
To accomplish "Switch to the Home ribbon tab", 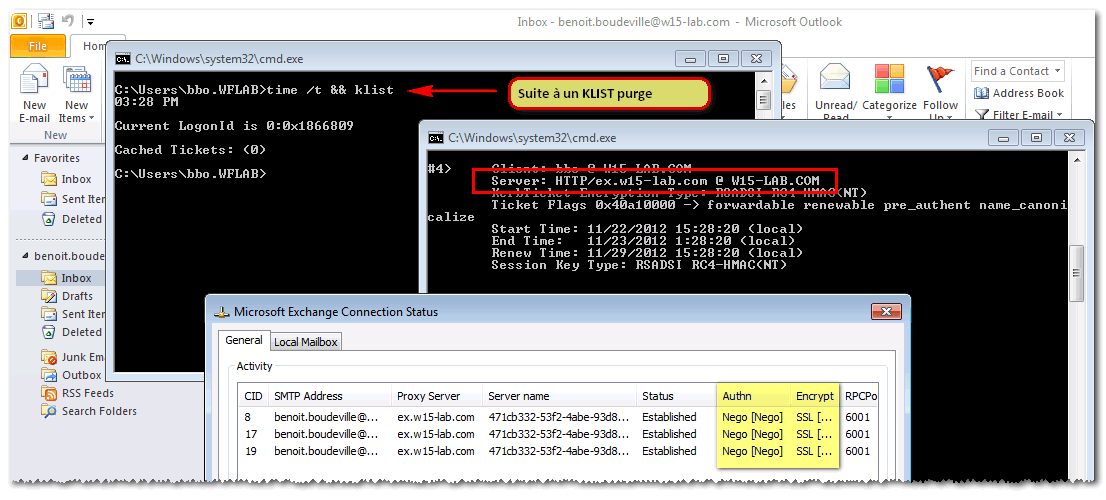I will click(94, 47).
